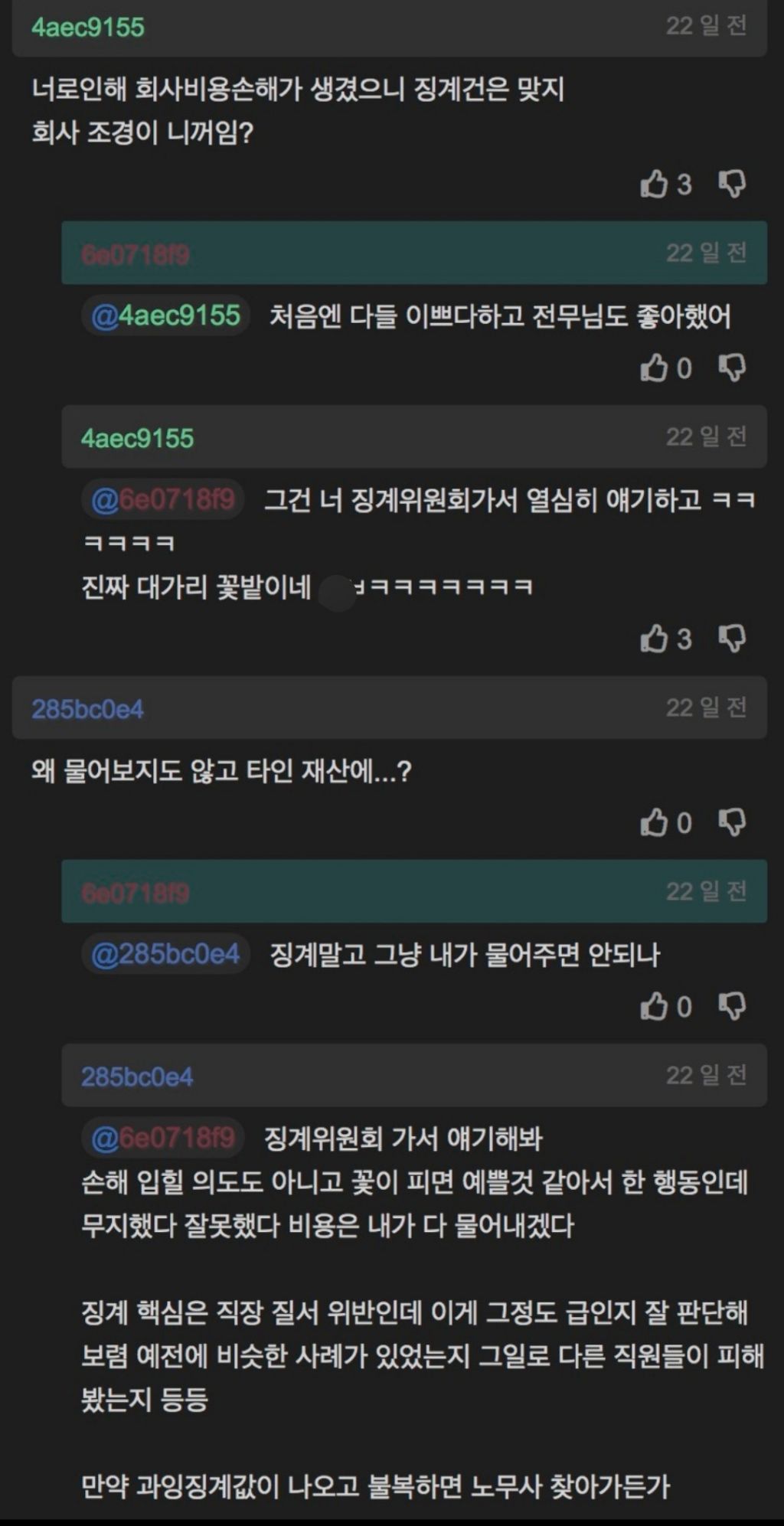This screenshot has height=1526, width=784.
Task: Select the red username 6e0718f9 above 징계말고 그냥
Action: point(136,893)
